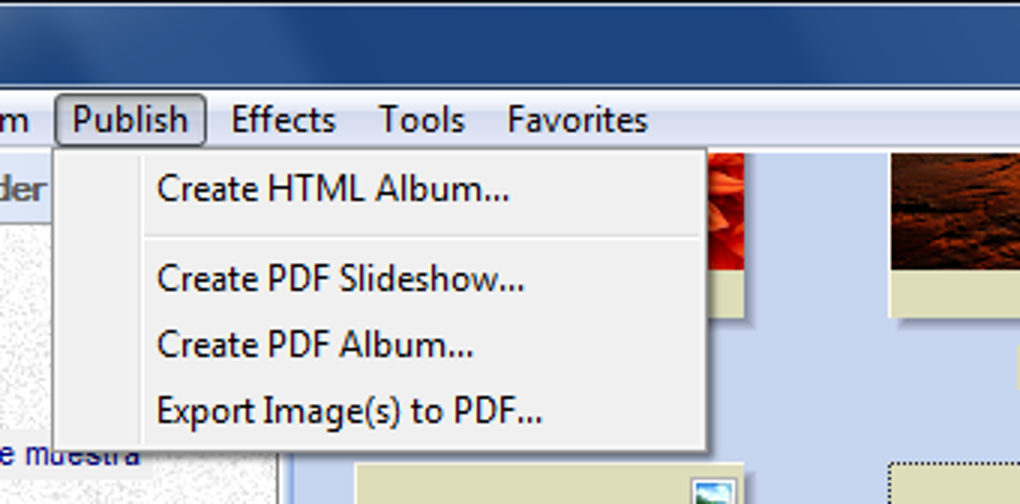Click the window's blue title bar
Viewport: 1020px width, 504px height.
pos(510,46)
